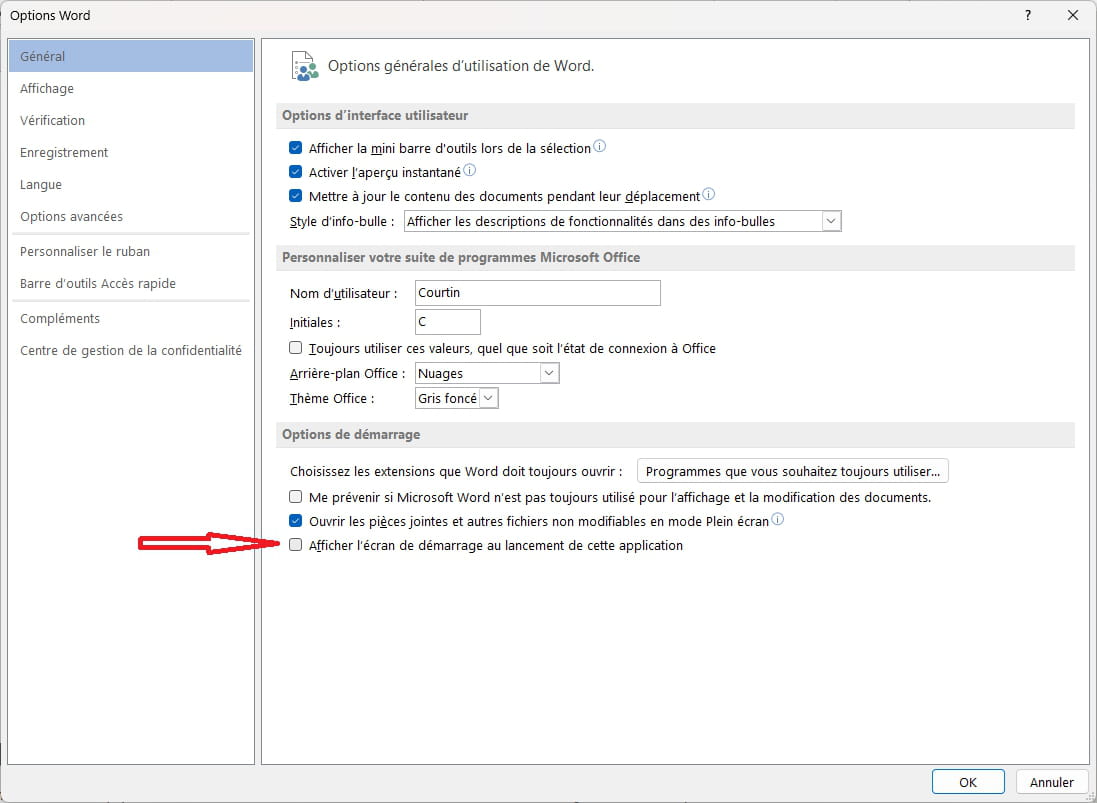
Task: Click the info icon next to mini toolbar option
Action: (600, 147)
